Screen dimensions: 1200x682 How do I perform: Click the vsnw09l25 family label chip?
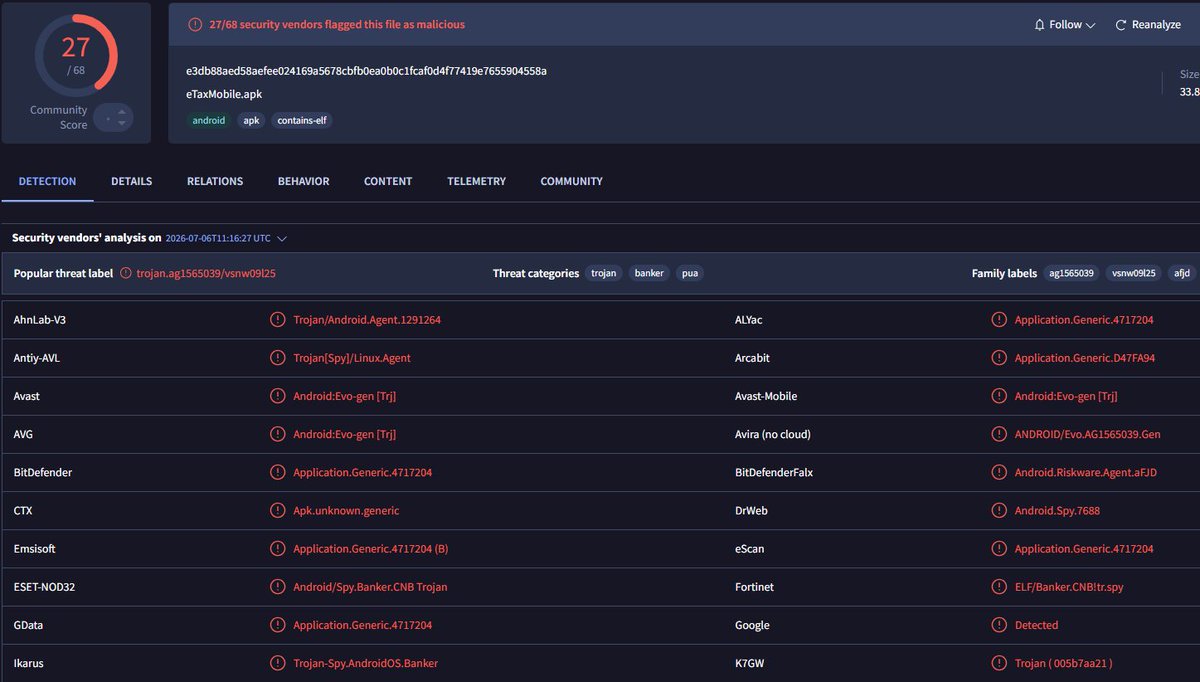coord(1133,273)
